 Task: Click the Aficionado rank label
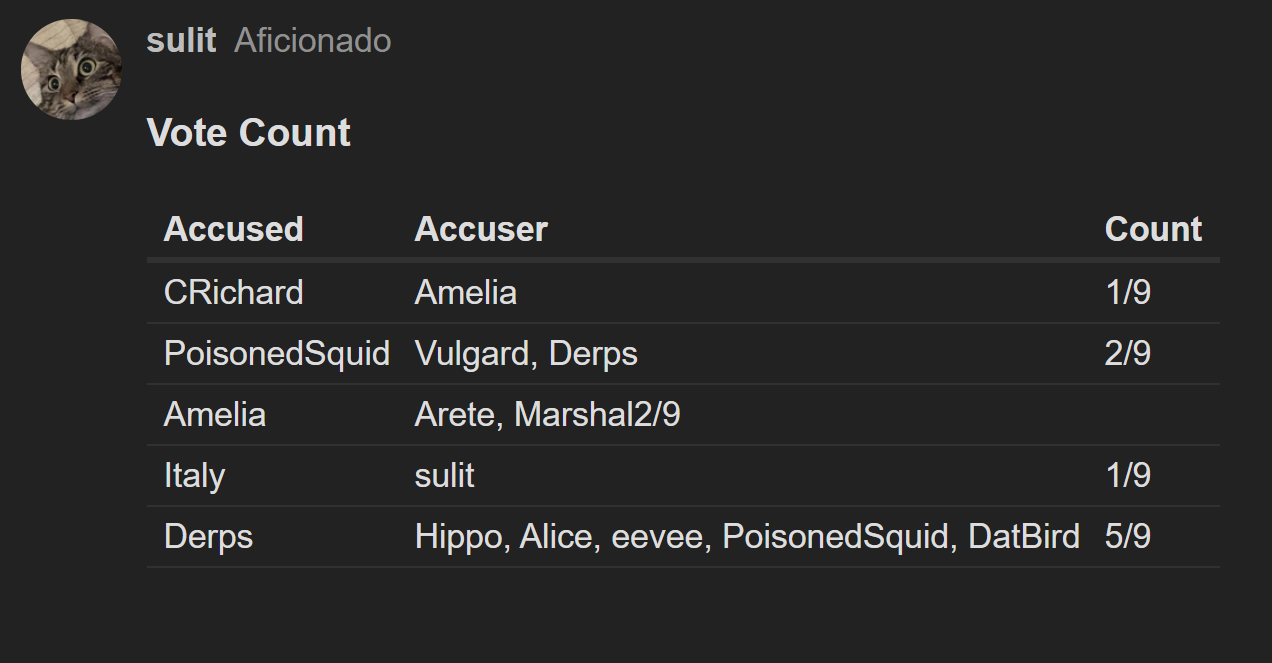pyautogui.click(x=312, y=40)
